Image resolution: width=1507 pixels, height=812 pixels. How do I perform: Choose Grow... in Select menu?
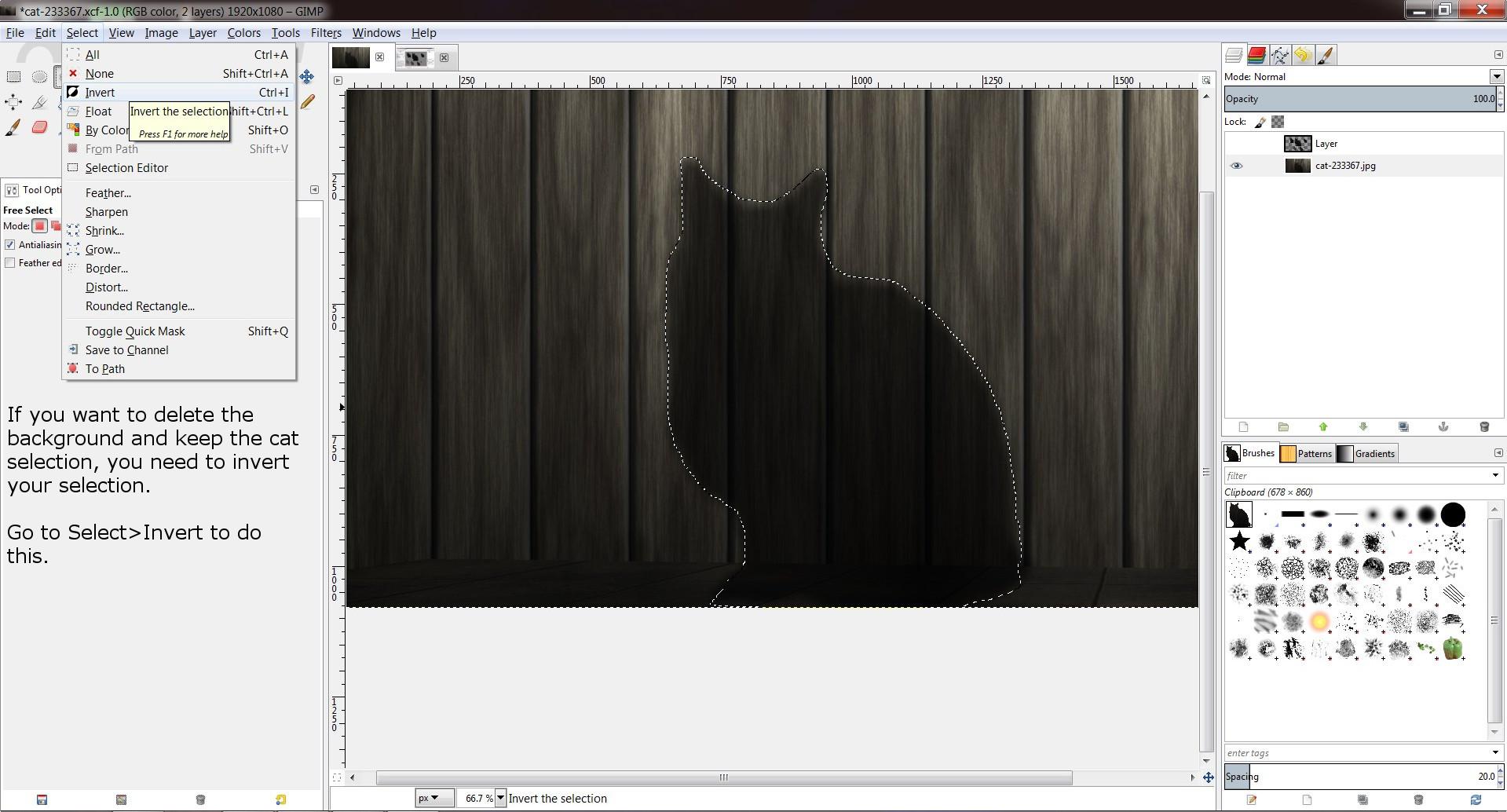pyautogui.click(x=179, y=250)
